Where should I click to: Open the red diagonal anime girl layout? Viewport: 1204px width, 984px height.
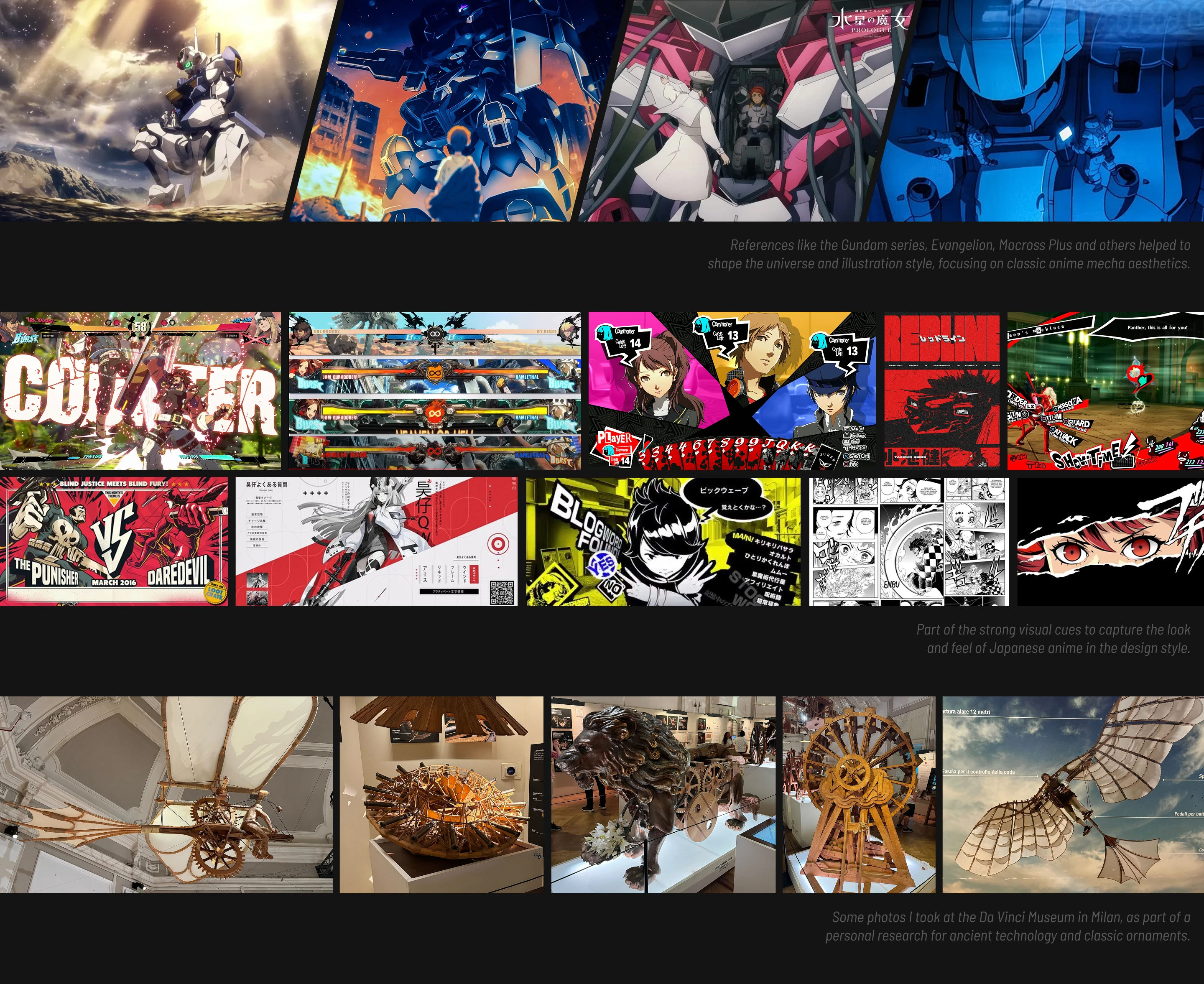(x=376, y=541)
